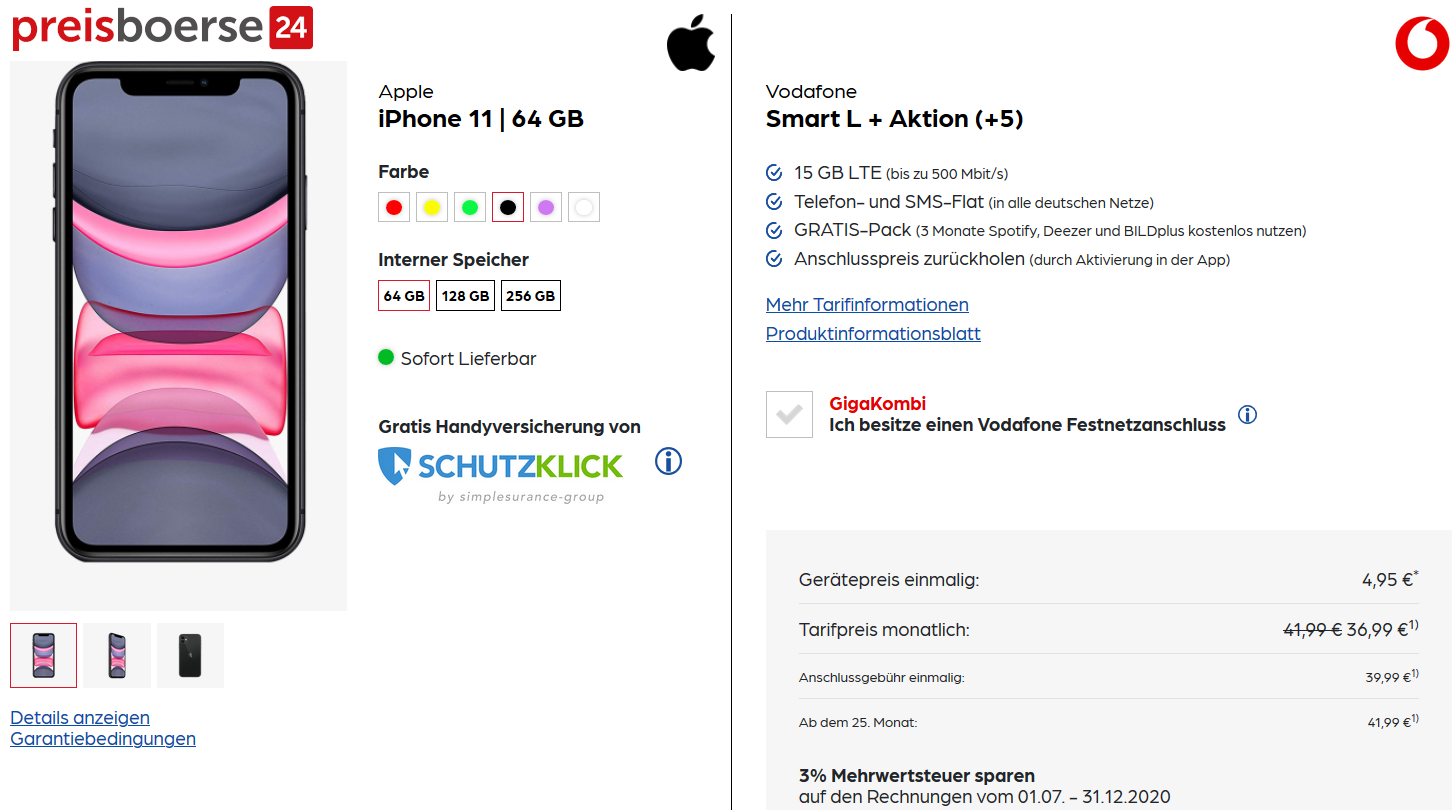
Task: Open Garantiebedingungen link
Action: 103,739
